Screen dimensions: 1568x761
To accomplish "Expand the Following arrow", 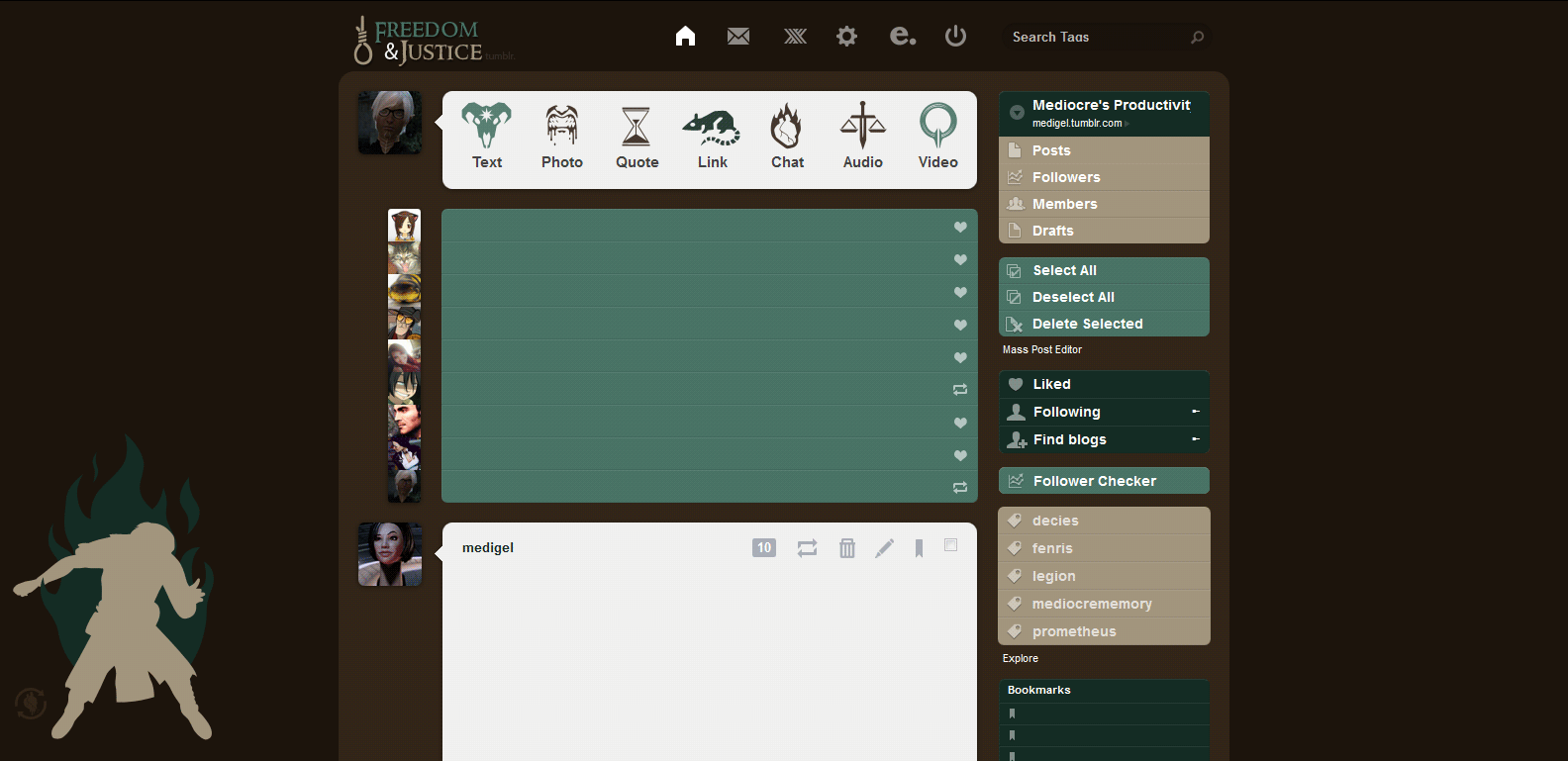I will 1196,412.
